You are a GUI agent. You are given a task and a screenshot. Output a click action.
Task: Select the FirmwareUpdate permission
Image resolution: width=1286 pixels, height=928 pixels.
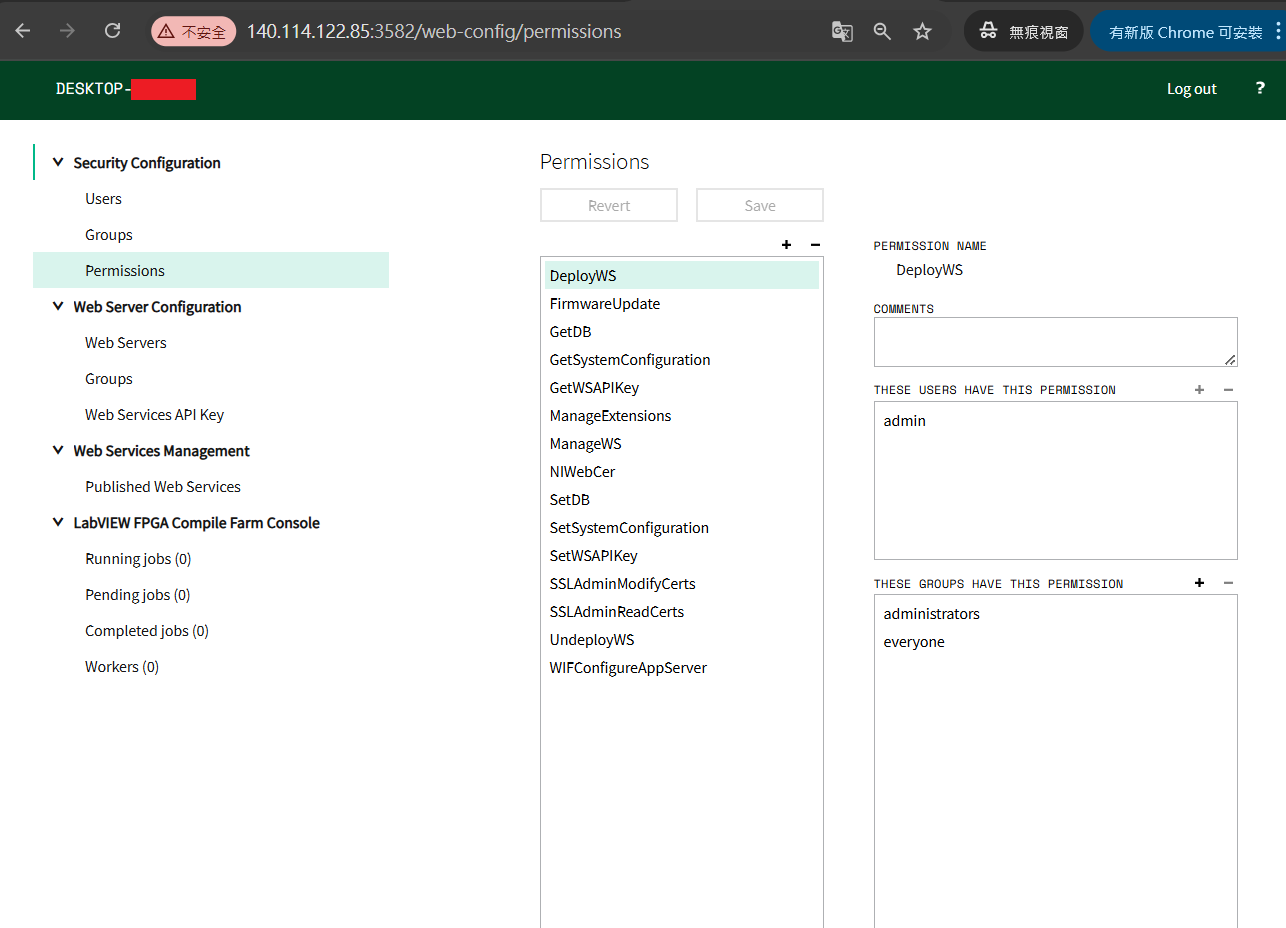[682, 304]
